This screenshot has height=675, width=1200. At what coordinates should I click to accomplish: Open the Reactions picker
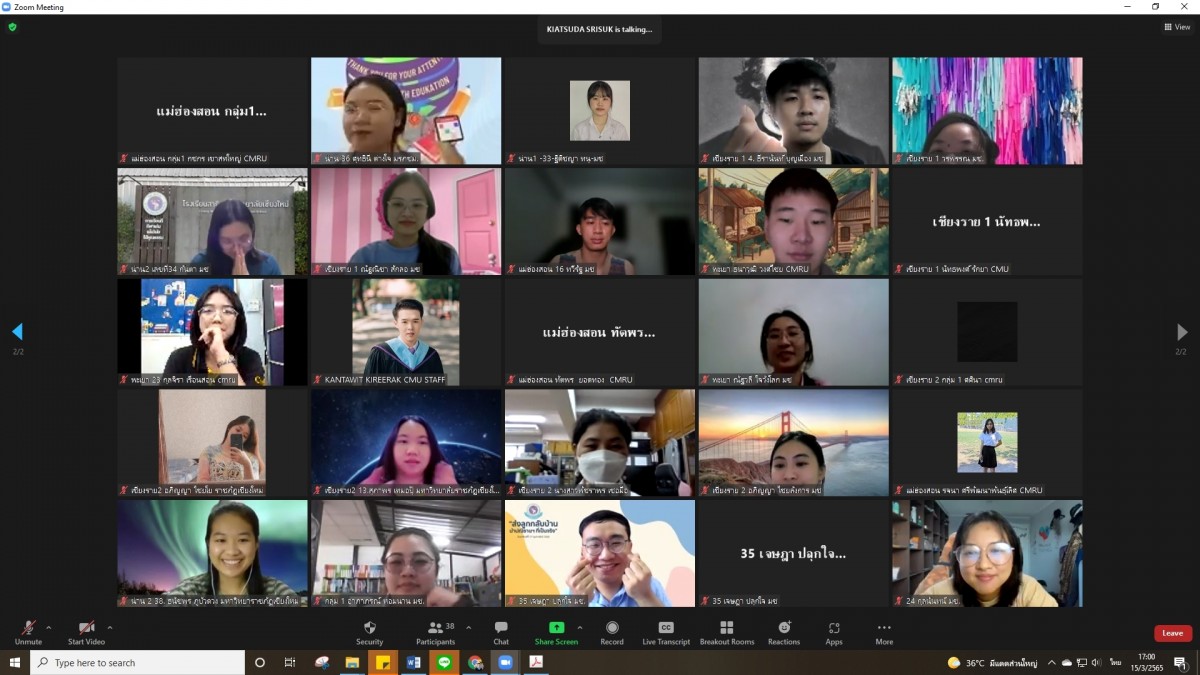click(x=784, y=632)
